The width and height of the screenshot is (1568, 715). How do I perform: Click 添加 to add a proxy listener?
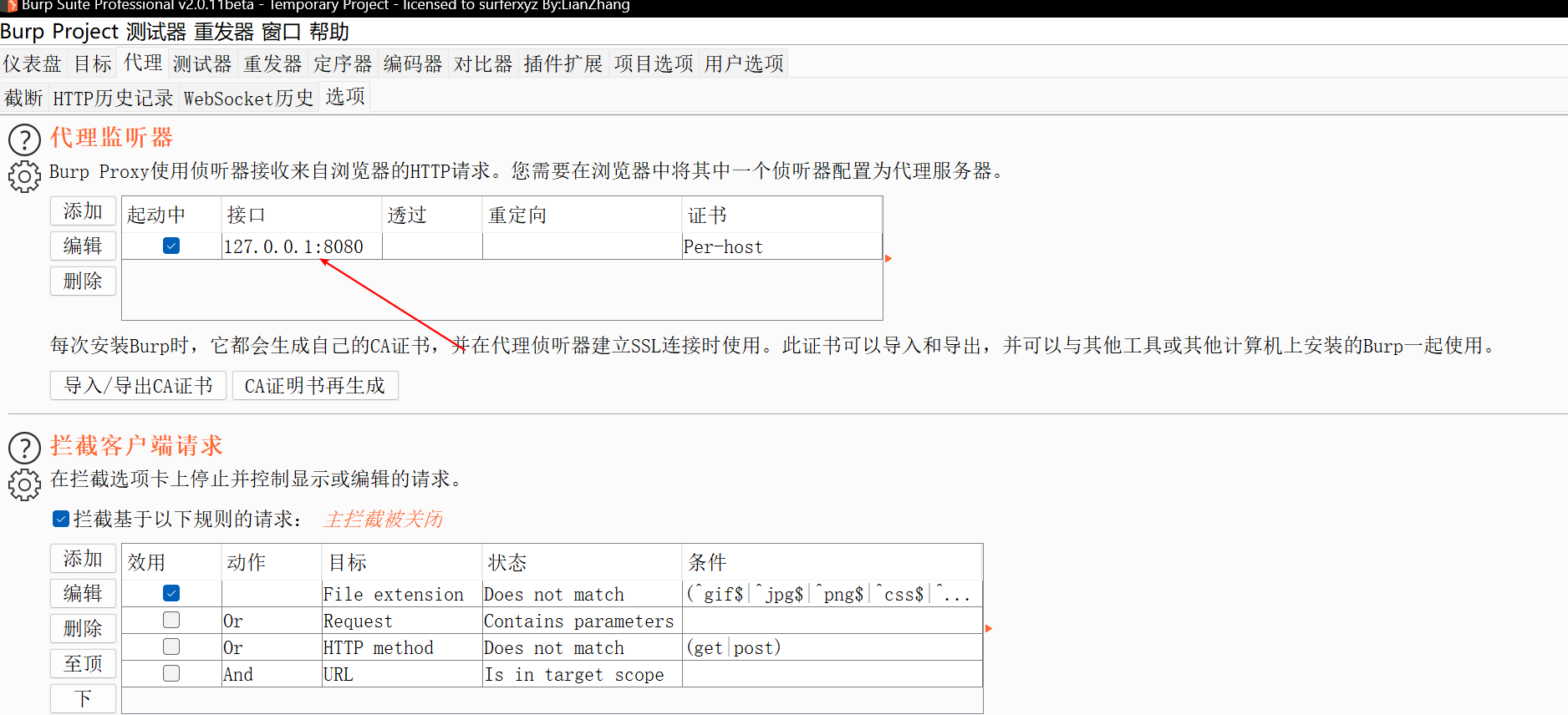(83, 211)
